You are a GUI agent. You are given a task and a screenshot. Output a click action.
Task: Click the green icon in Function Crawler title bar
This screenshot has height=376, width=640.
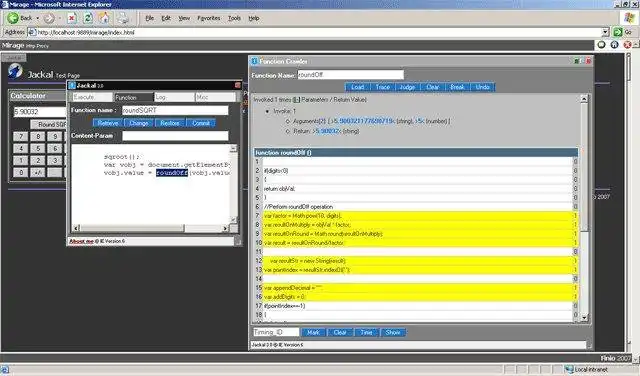coord(577,61)
